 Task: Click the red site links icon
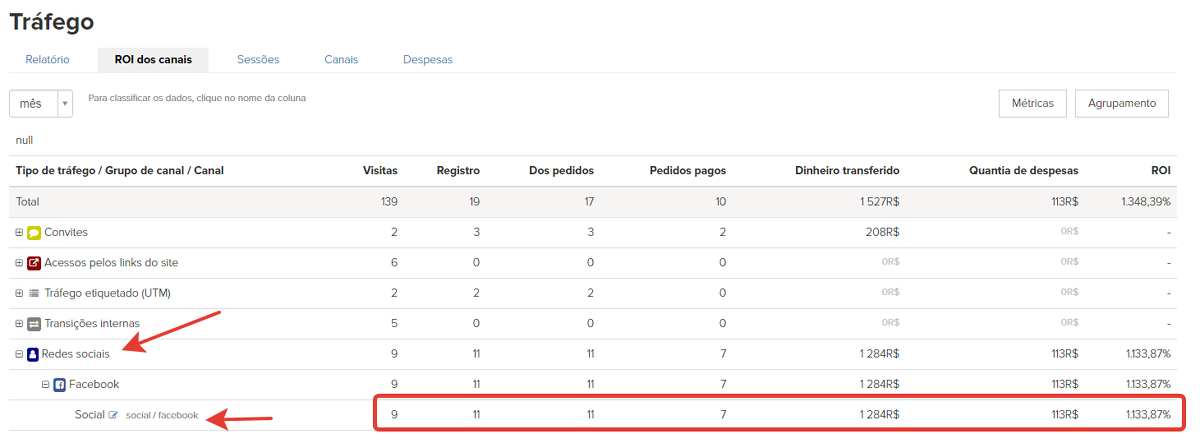[x=34, y=263]
